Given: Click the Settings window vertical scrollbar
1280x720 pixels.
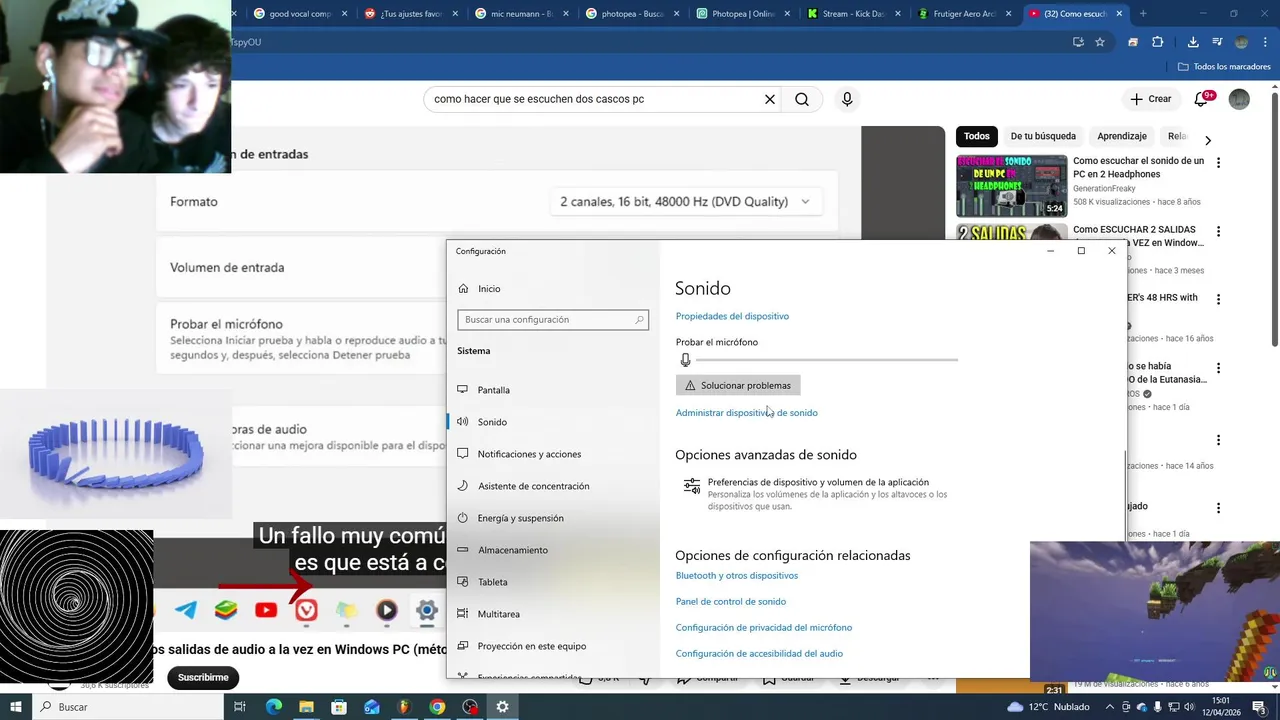Looking at the screenshot, I should coord(1125,494).
